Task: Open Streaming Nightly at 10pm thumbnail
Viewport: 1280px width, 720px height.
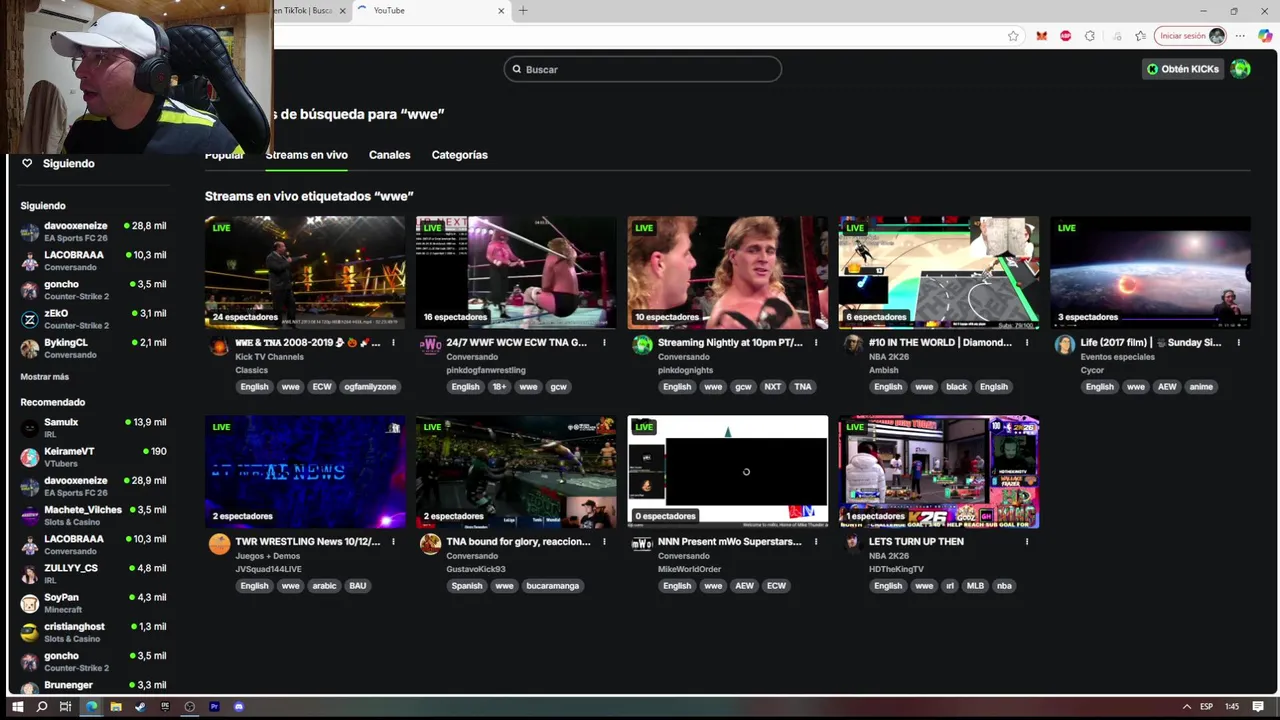Action: pyautogui.click(x=727, y=273)
